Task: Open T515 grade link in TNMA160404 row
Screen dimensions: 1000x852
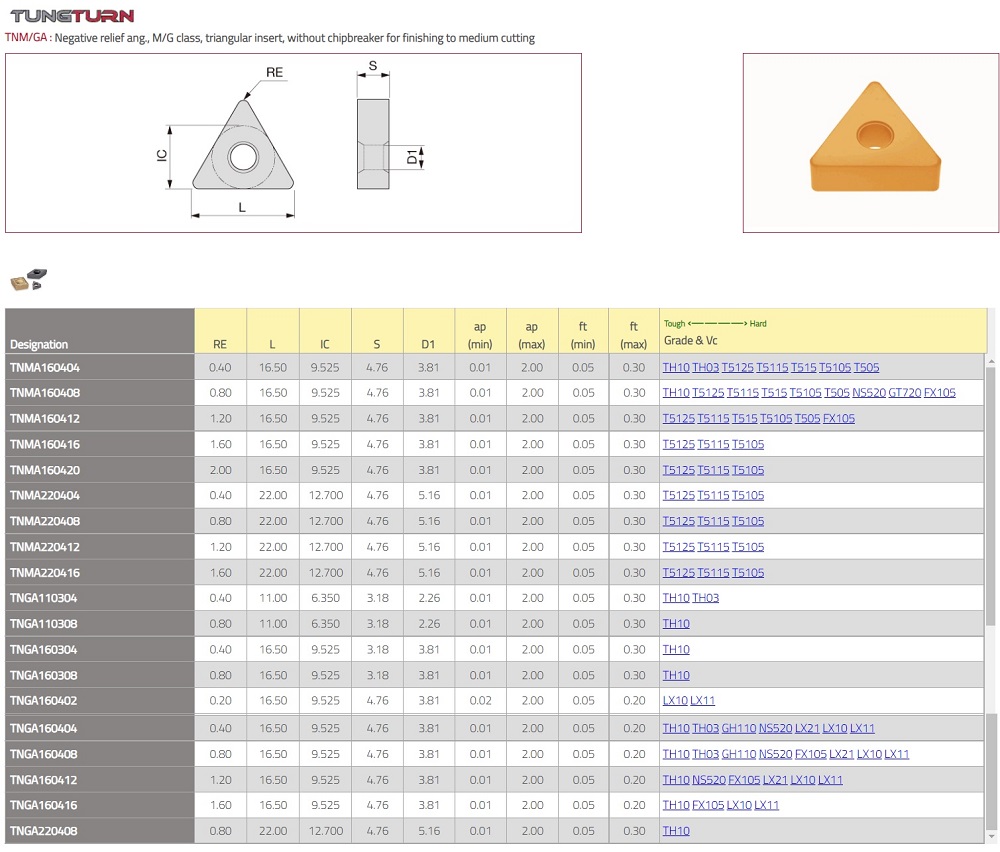Action: 804,367
